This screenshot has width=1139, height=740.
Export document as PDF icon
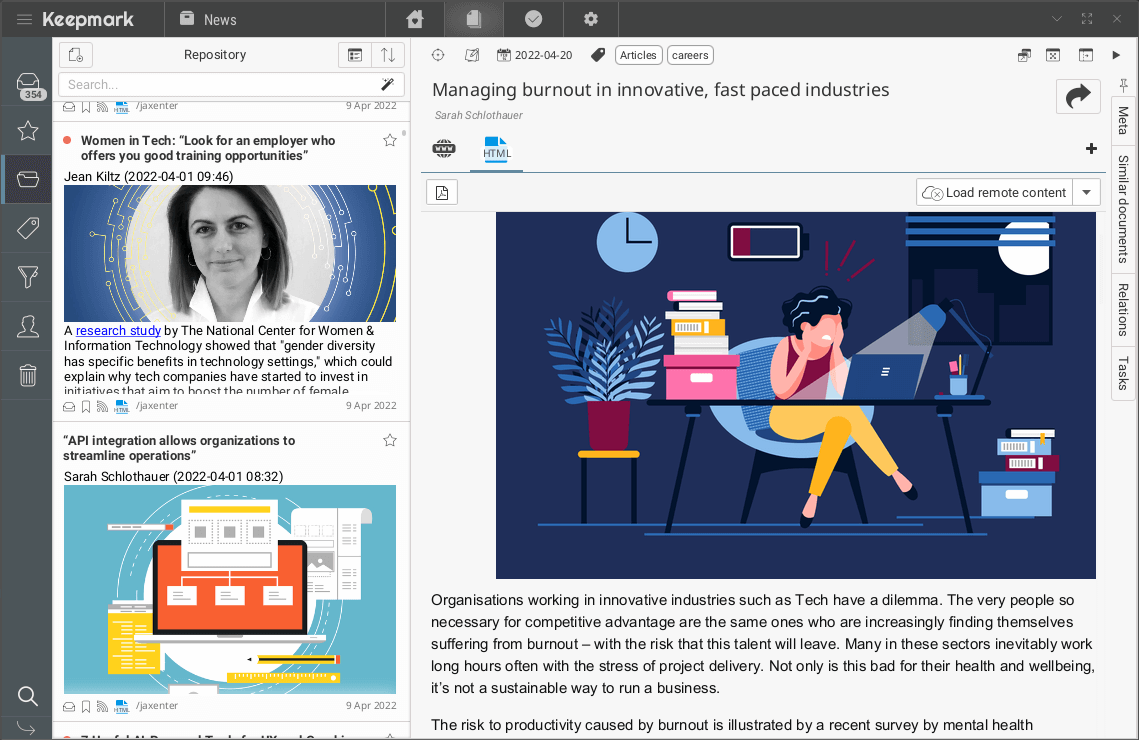coord(442,192)
